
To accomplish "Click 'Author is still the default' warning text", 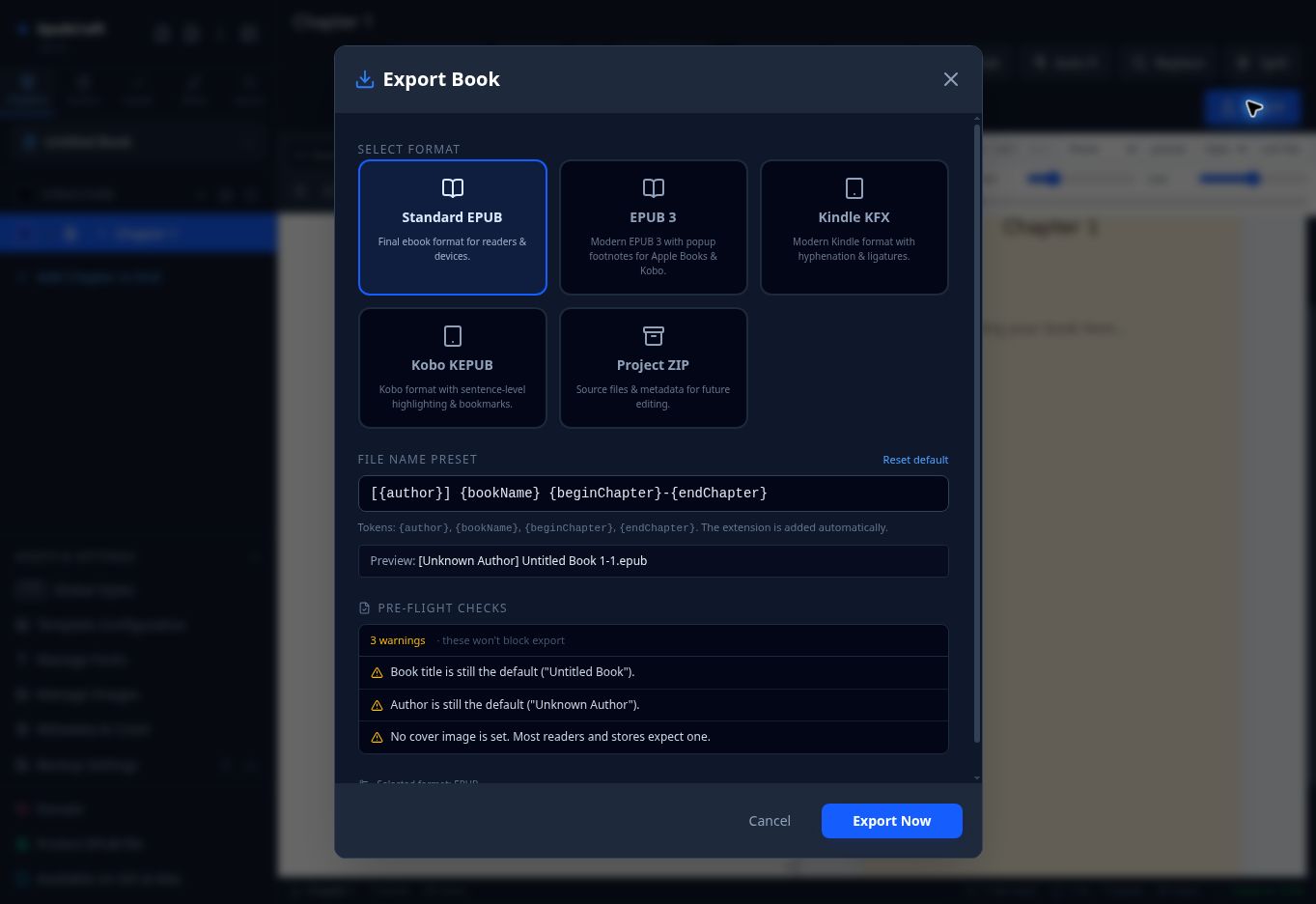I will [x=515, y=705].
